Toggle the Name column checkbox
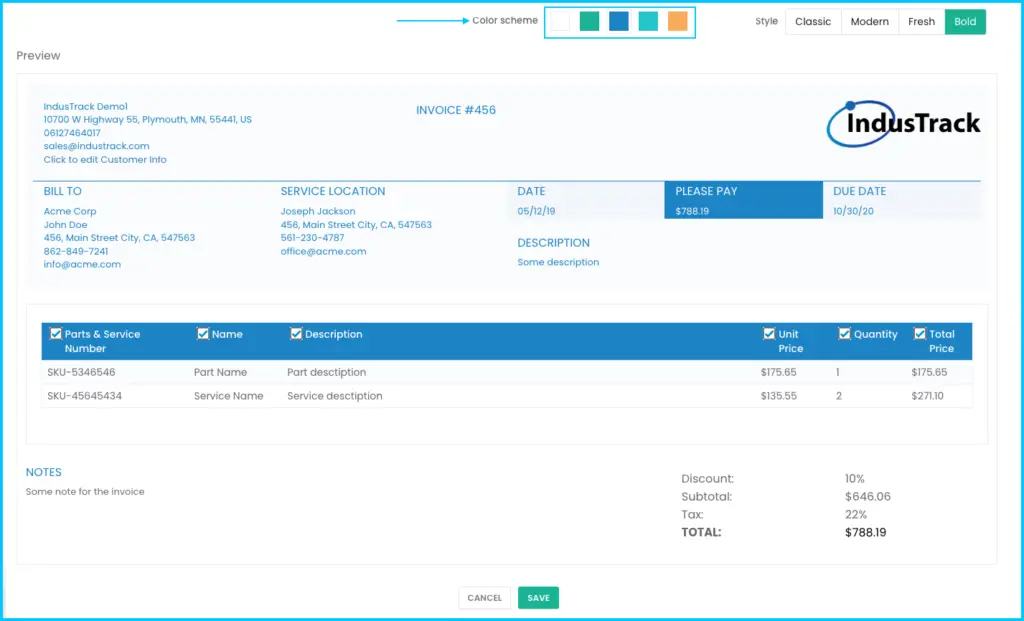The height and width of the screenshot is (621, 1024). [202, 334]
